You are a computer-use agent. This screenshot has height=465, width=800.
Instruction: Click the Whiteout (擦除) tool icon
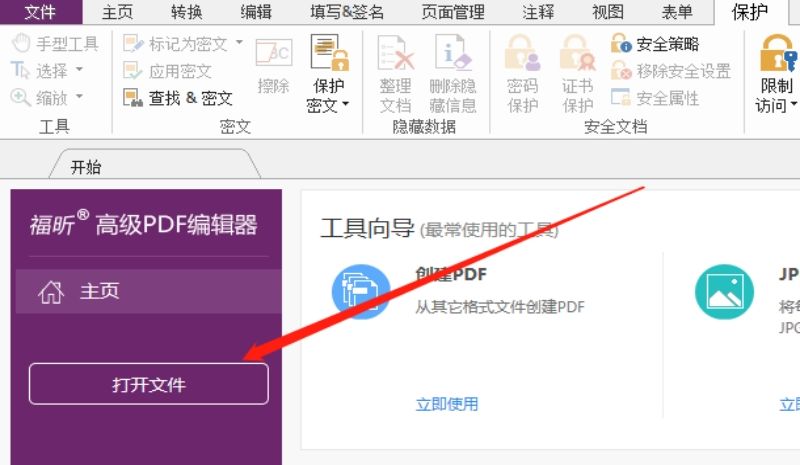point(274,53)
